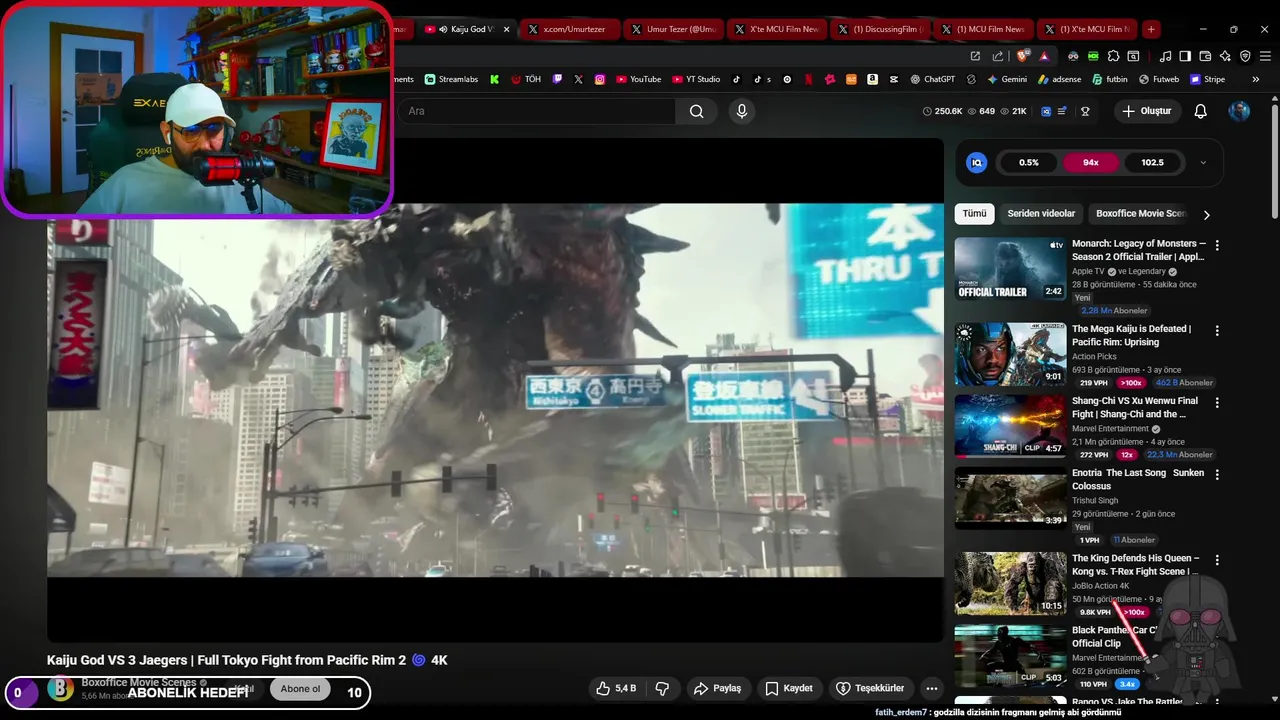This screenshot has width=1280, height=720.
Task: Open options menu for Shang-Chi video
Action: (x=1217, y=402)
